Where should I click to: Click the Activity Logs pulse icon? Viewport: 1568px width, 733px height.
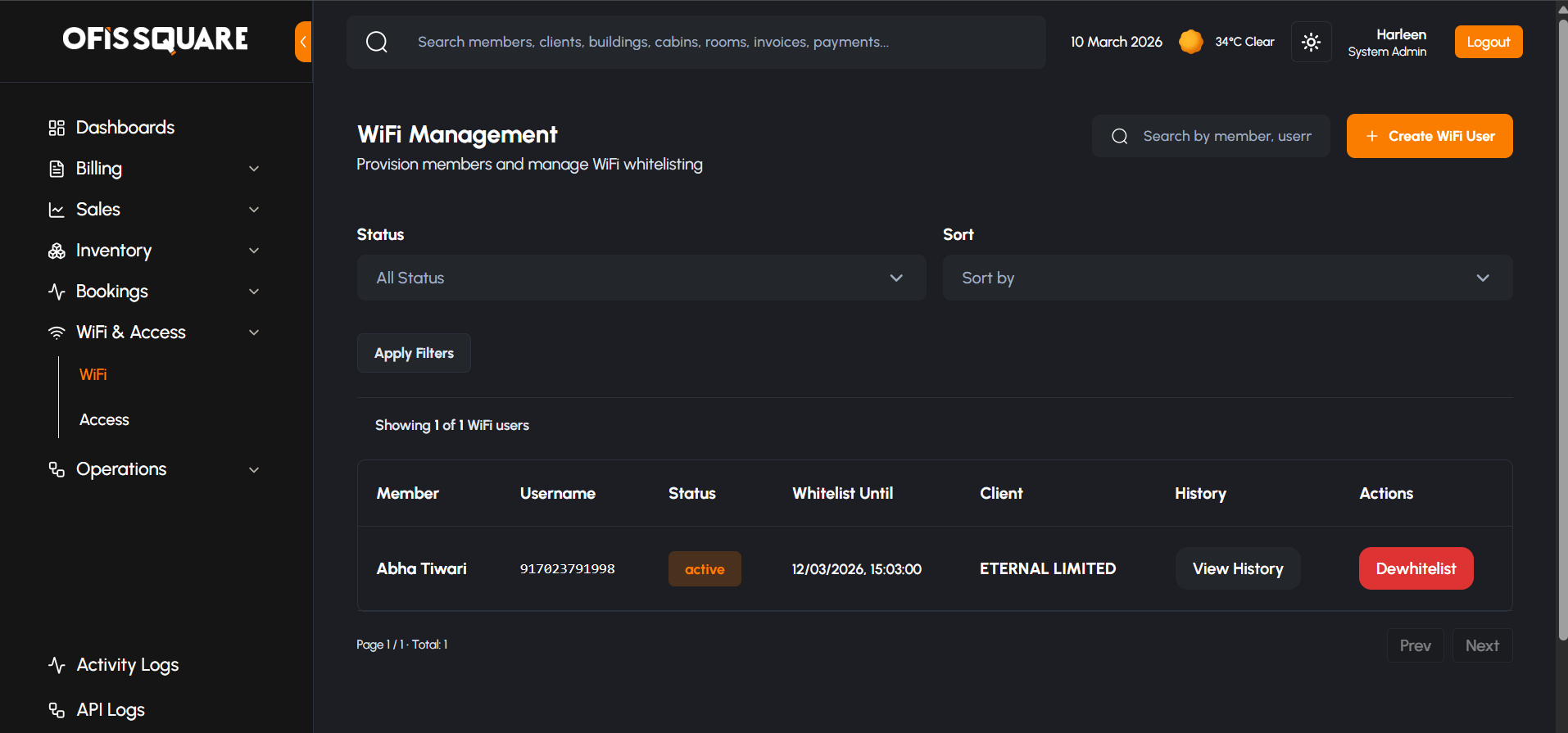[x=57, y=665]
